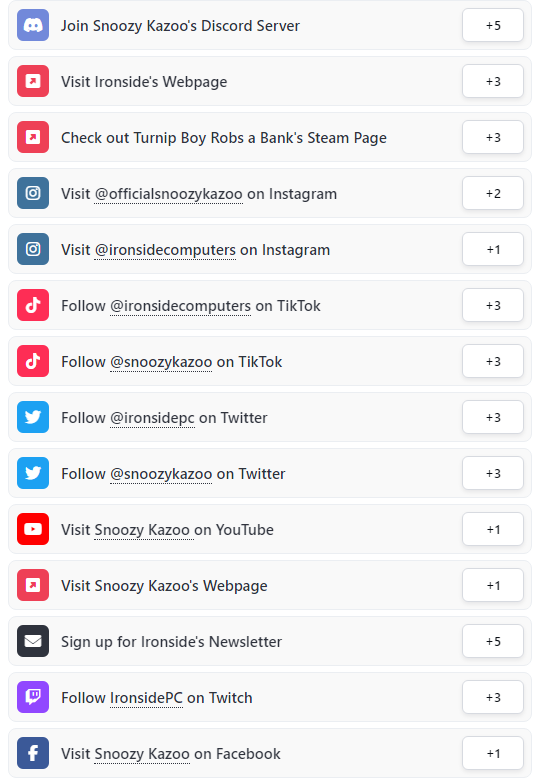
Task: Click the Discord icon for Snoozy Kazoo's server
Action: tap(33, 25)
